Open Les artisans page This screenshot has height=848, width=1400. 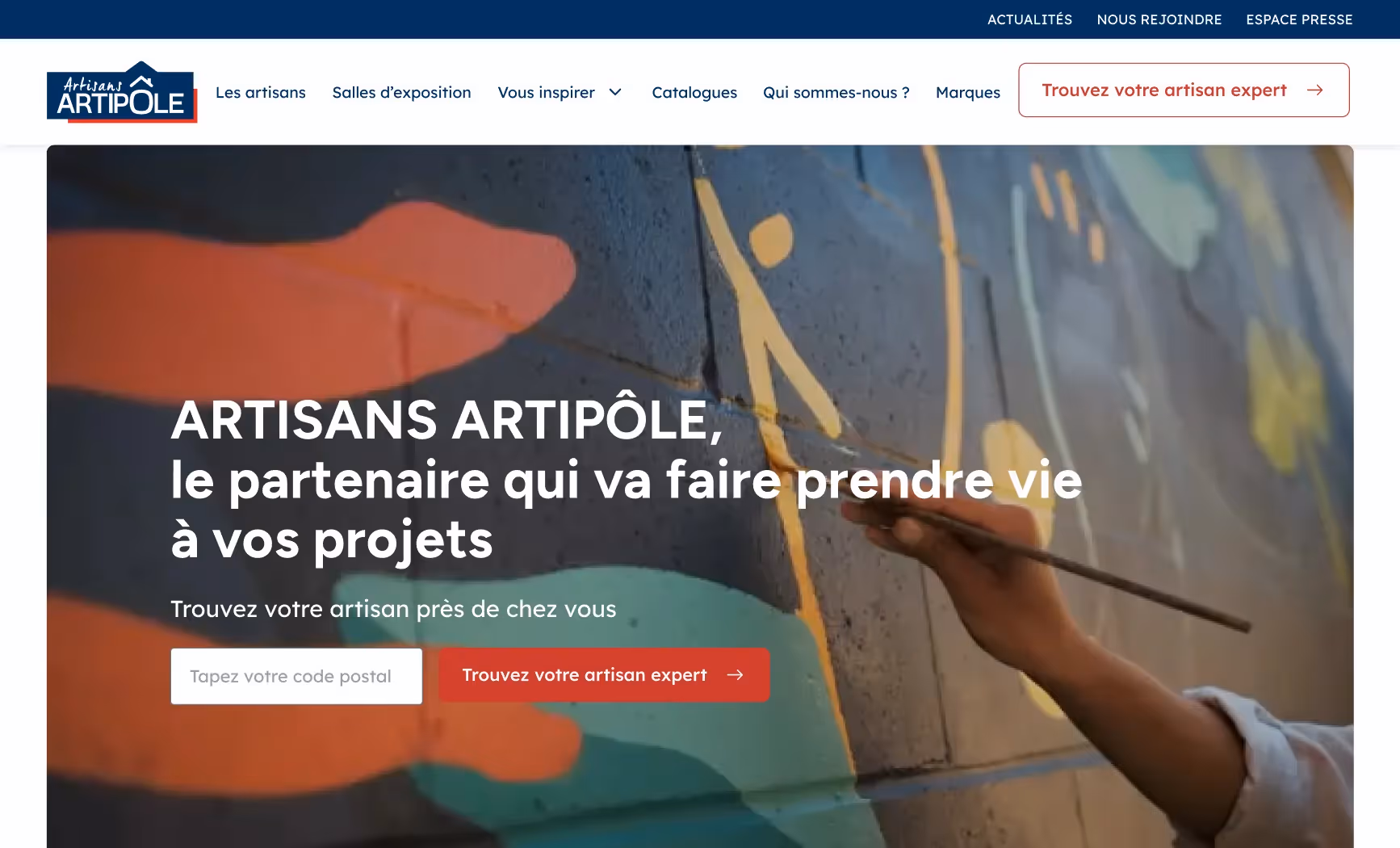(x=261, y=92)
